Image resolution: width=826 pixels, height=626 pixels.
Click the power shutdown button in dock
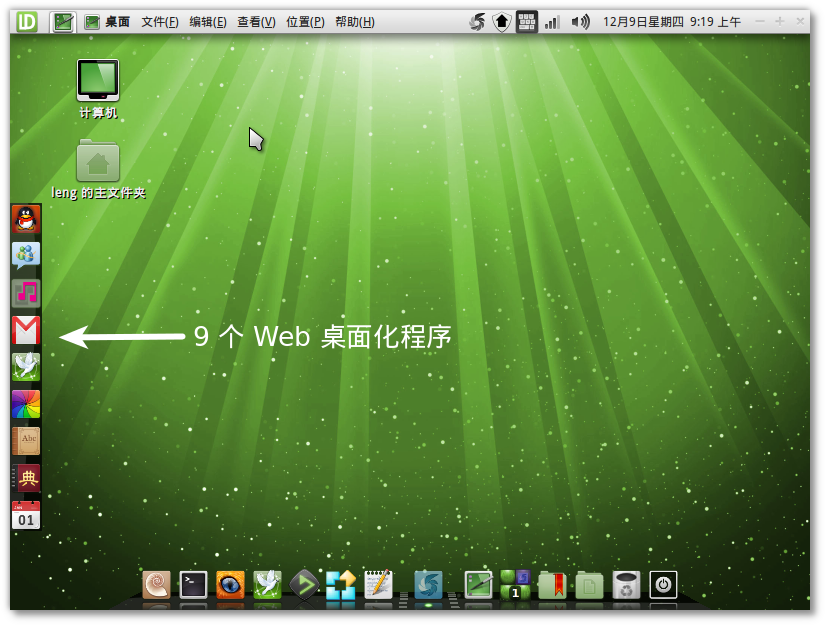pyautogui.click(x=663, y=585)
